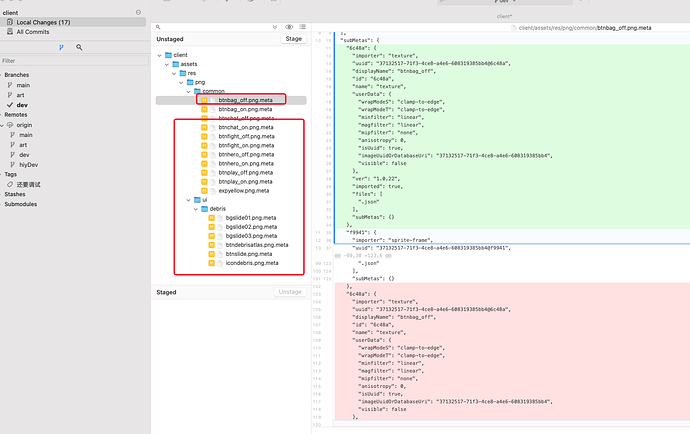The height and width of the screenshot is (434, 690).
Task: Click modified badge of btnplay_on.png.meta
Action: click(x=204, y=181)
